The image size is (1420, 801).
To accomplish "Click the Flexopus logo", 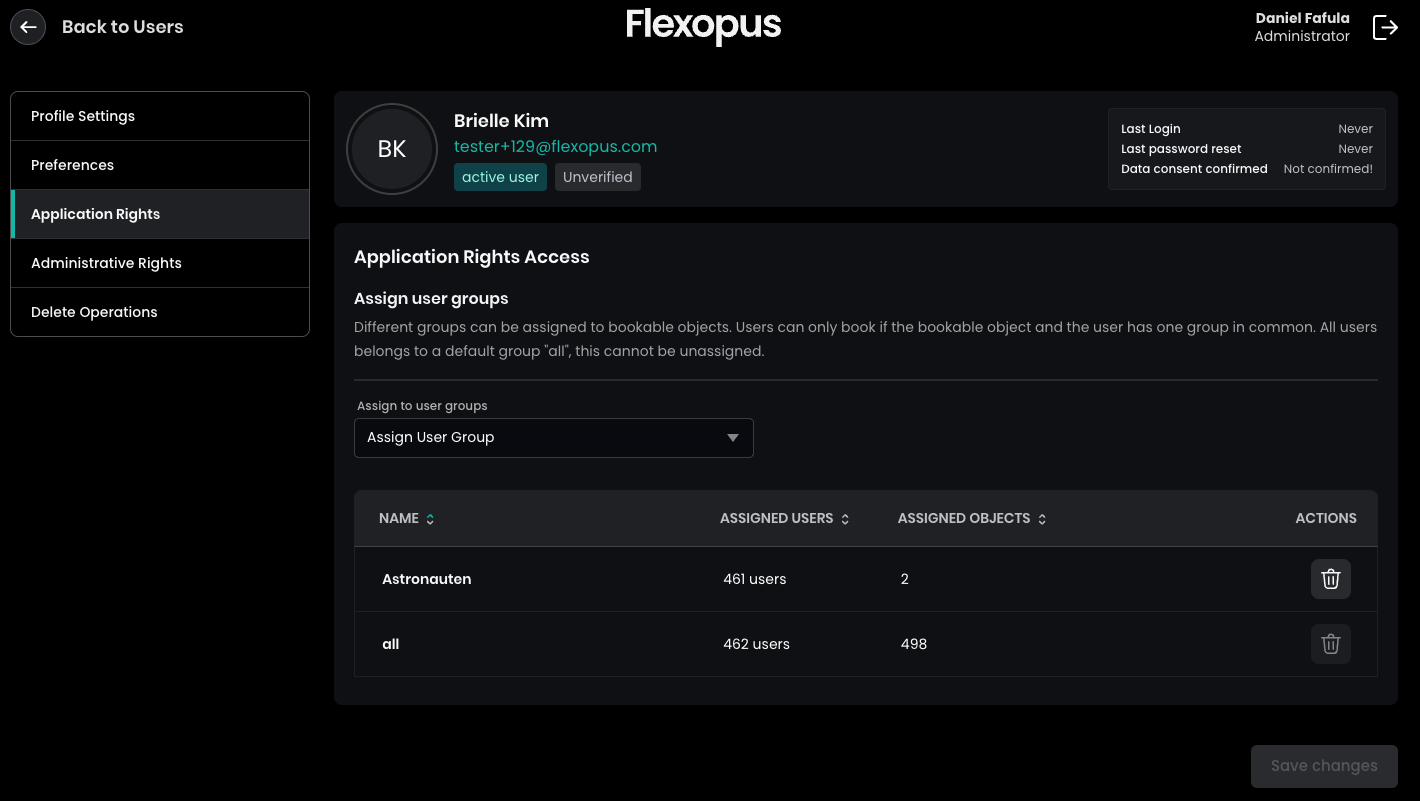I will pos(703,25).
